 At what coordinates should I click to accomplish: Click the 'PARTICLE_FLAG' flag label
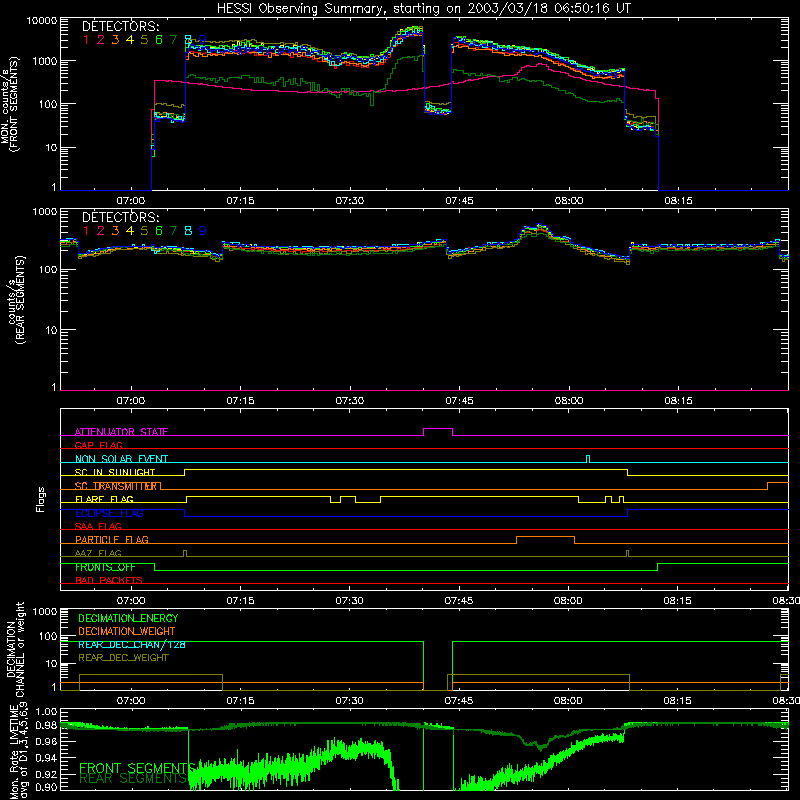pos(112,539)
